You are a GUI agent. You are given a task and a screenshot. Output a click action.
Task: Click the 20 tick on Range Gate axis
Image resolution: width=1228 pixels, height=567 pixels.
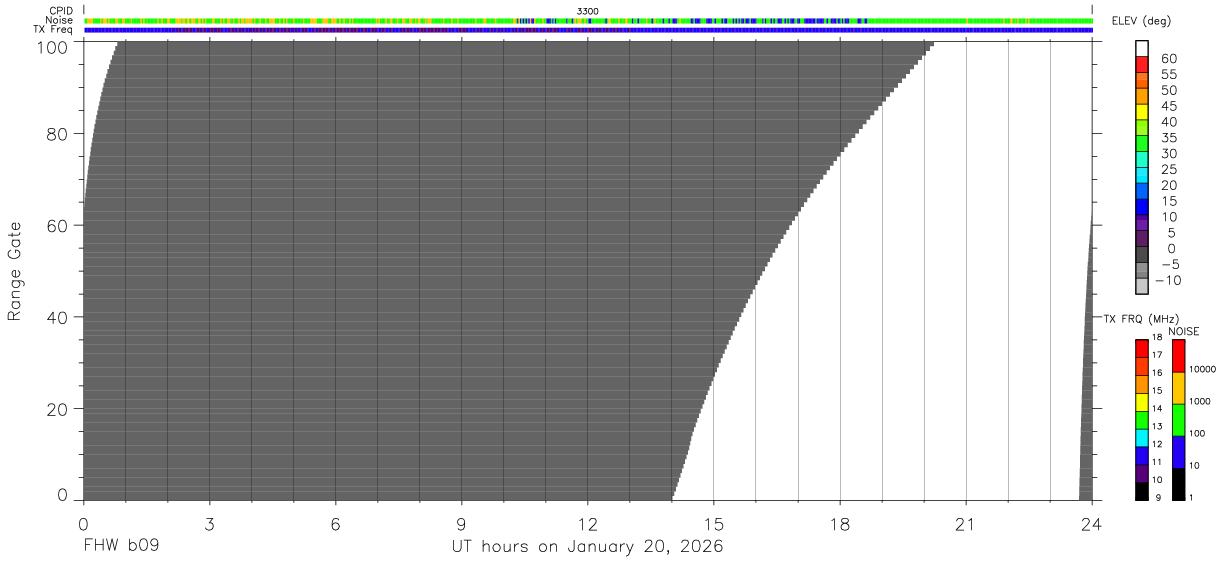[59, 409]
